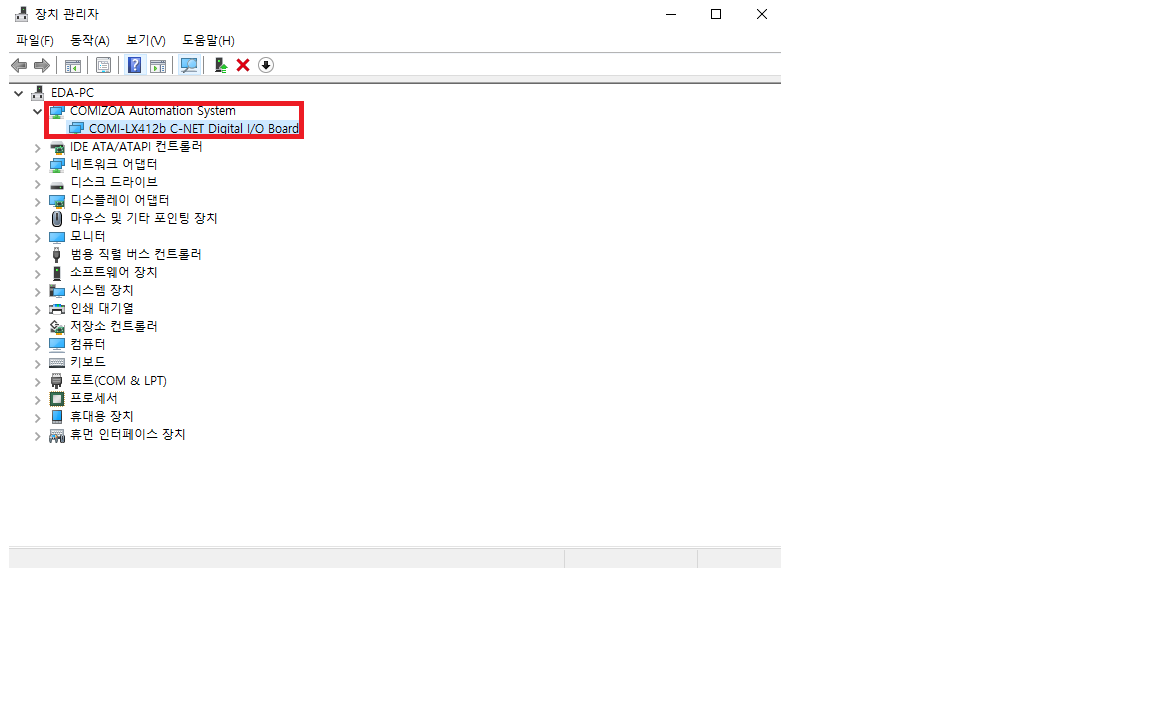Collapse the COMIZOA Automation System node
Viewport: 1152px width, 720px height.
click(38, 111)
